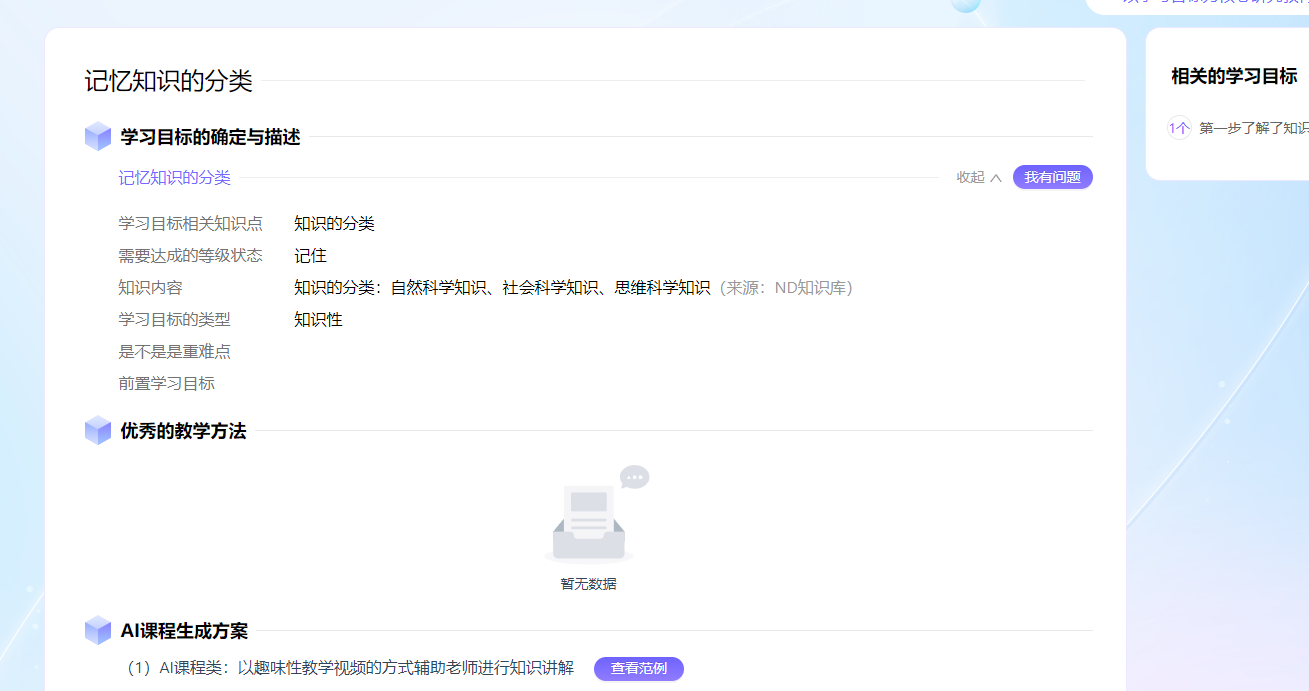Click the cube icon beside 优秀的教学方法
Screen dimensions: 1309x691
[x=98, y=431]
